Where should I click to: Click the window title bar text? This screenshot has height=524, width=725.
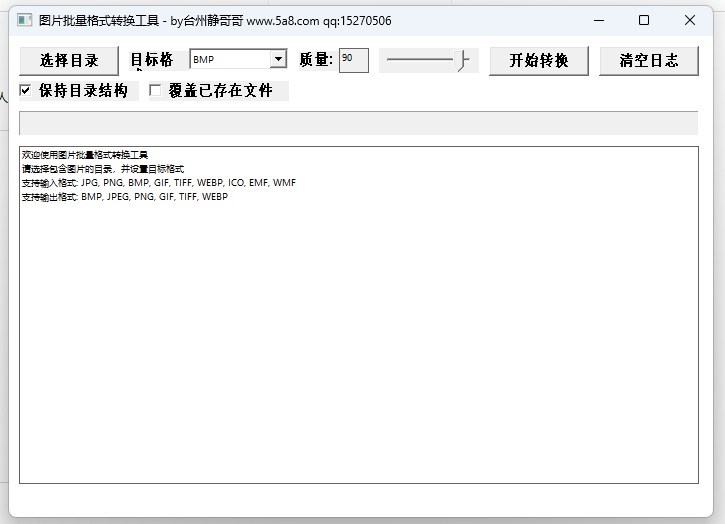(x=215, y=20)
